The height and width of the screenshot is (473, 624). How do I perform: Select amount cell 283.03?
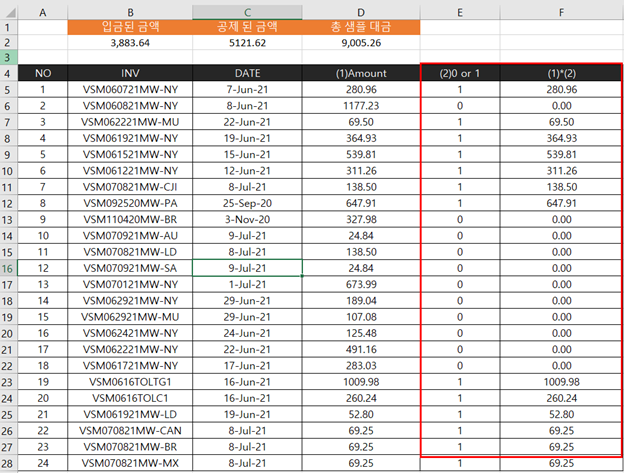tap(361, 366)
